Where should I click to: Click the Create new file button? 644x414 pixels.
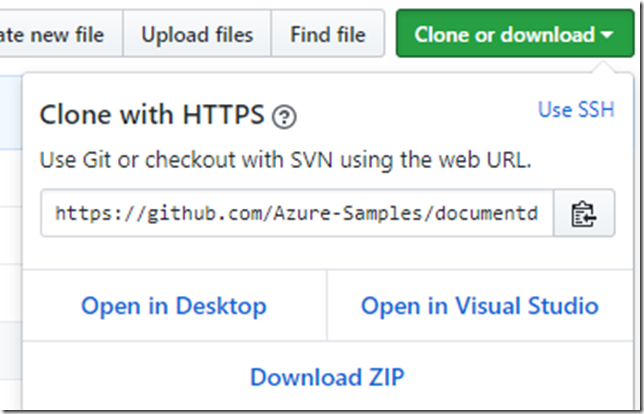(61, 33)
